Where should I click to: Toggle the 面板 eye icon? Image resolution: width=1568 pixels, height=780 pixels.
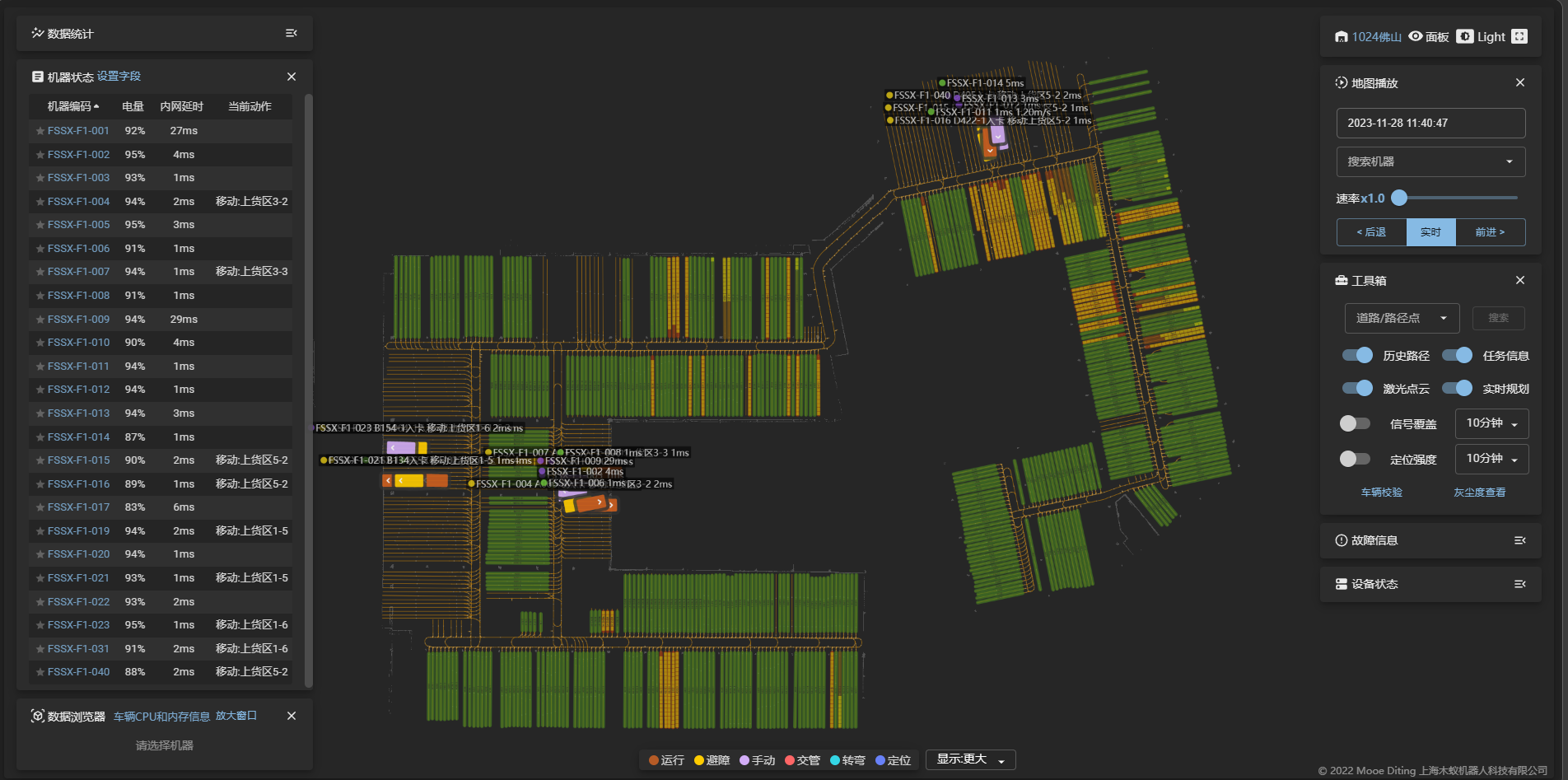coord(1416,36)
